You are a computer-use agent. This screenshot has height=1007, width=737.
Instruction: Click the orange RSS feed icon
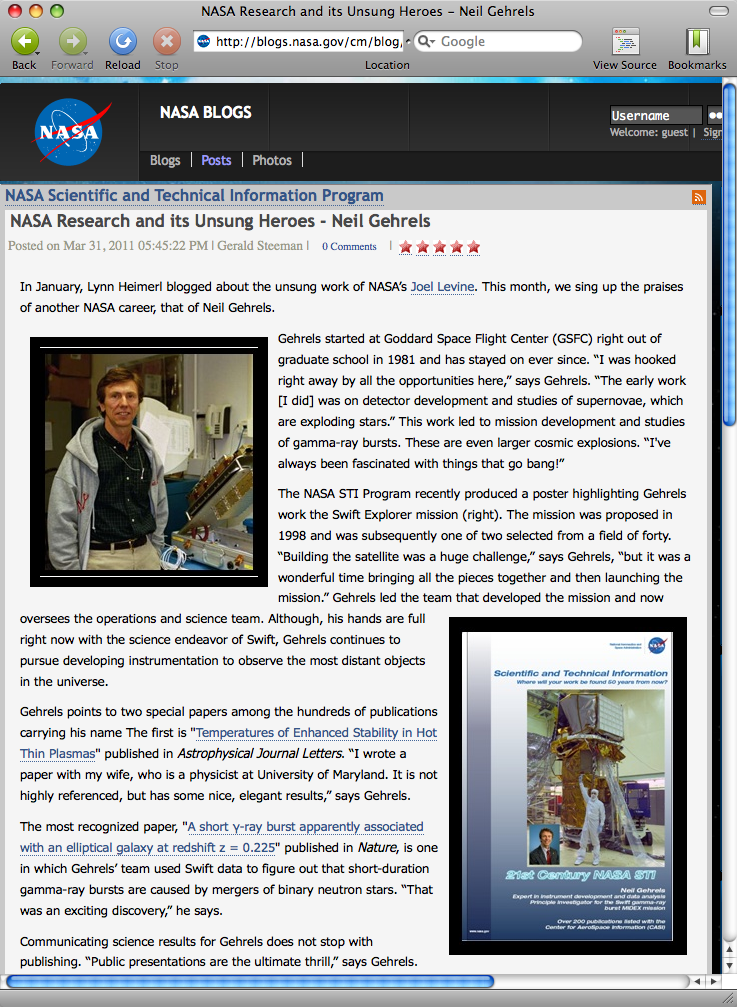point(698,197)
